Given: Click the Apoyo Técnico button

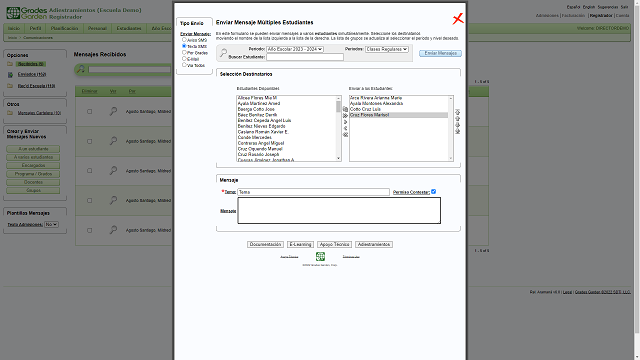Looking at the screenshot, I should (334, 244).
